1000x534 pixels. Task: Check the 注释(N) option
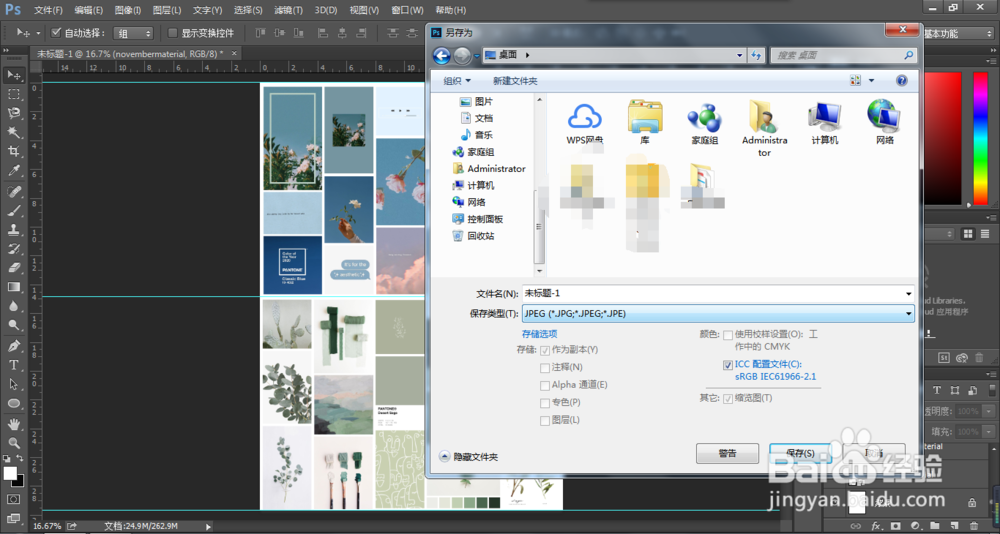click(545, 367)
